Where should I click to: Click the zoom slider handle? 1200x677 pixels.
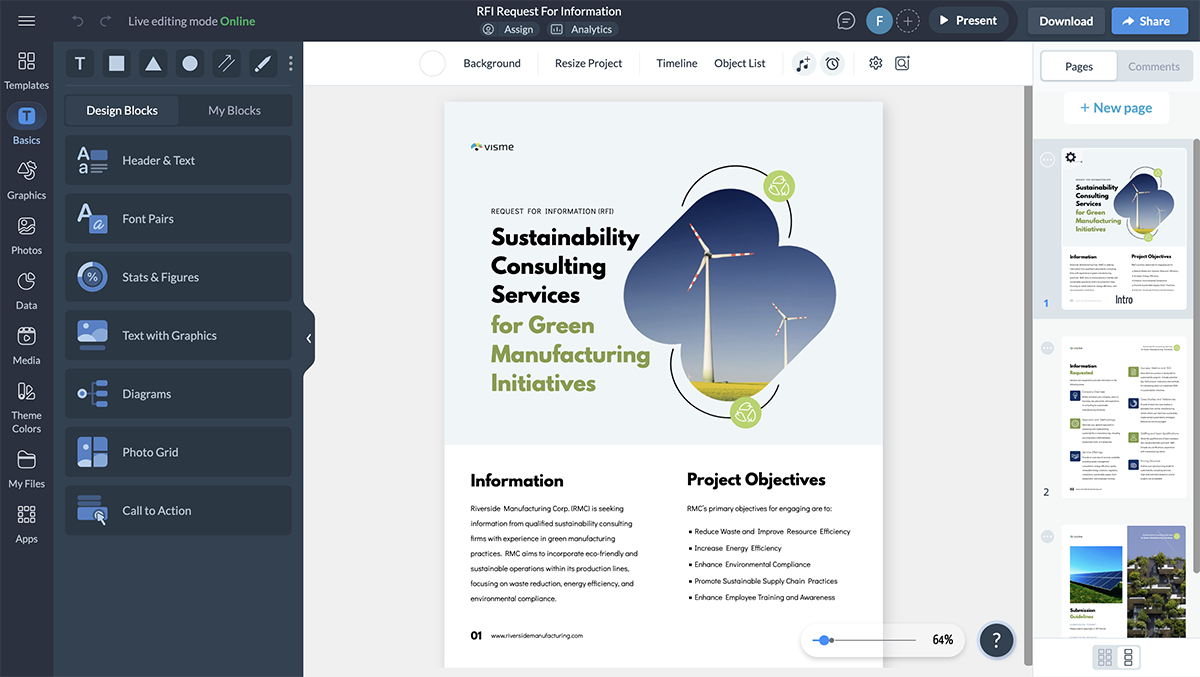(823, 640)
